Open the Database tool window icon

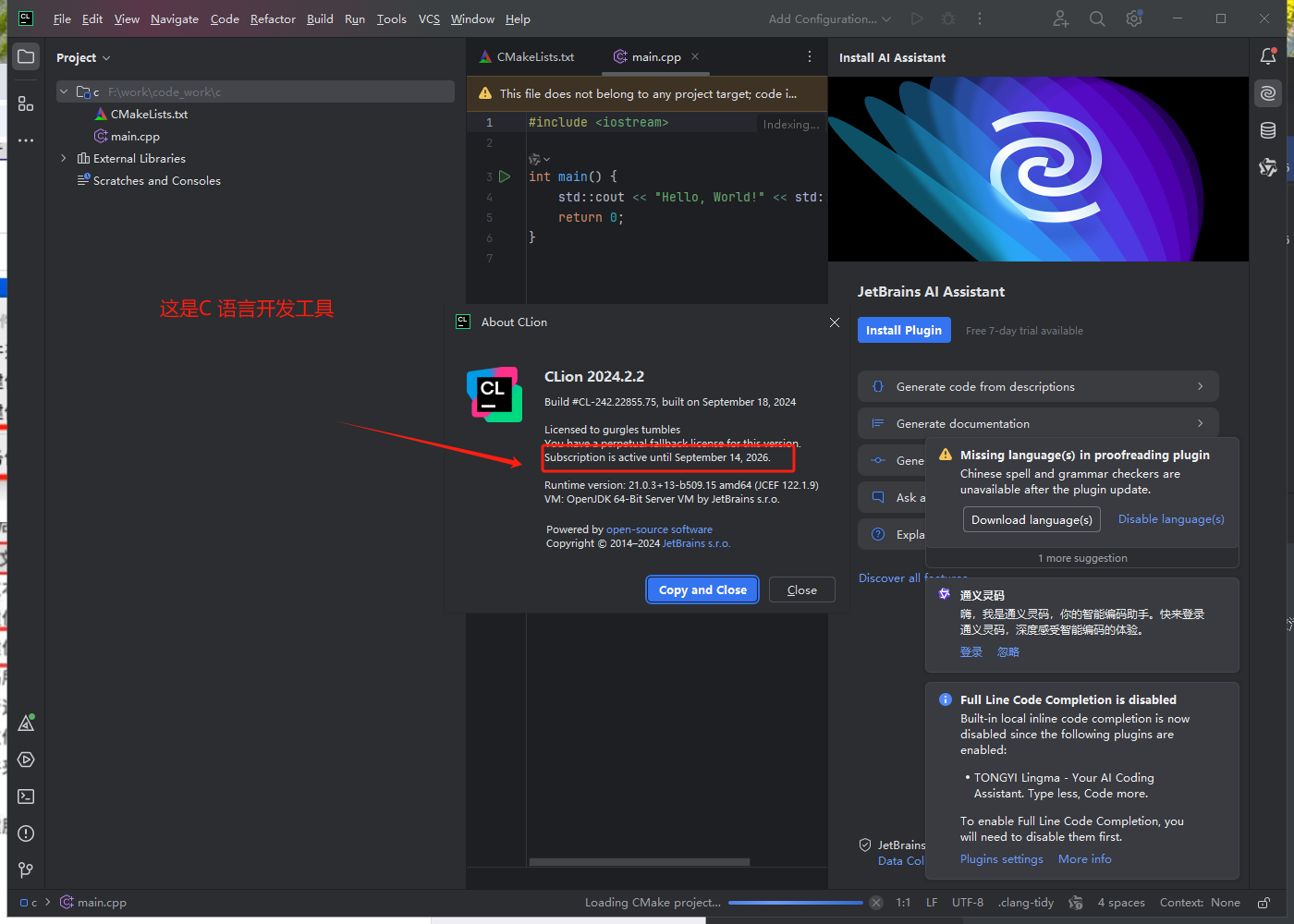pyautogui.click(x=1268, y=130)
